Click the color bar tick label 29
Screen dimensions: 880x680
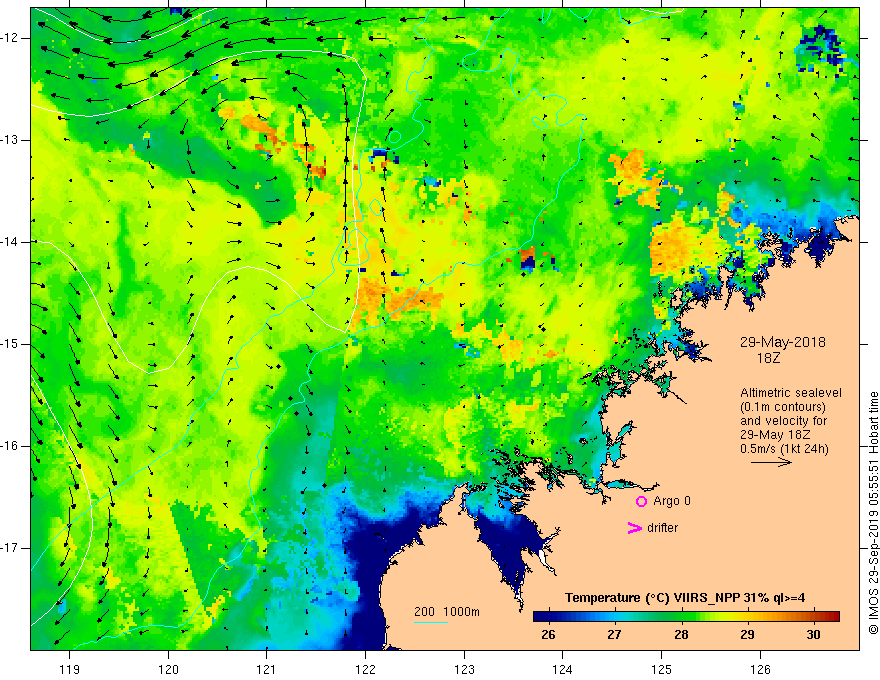click(x=747, y=635)
